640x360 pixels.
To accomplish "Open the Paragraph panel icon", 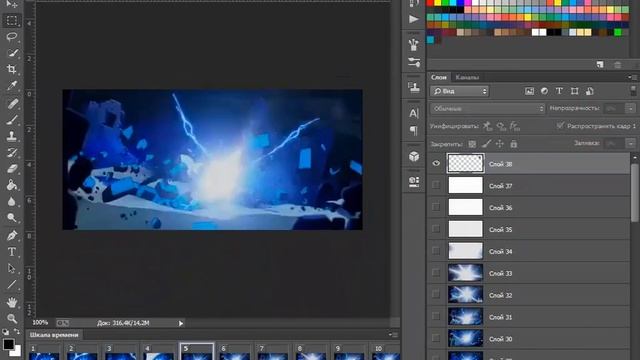I will coord(414,131).
